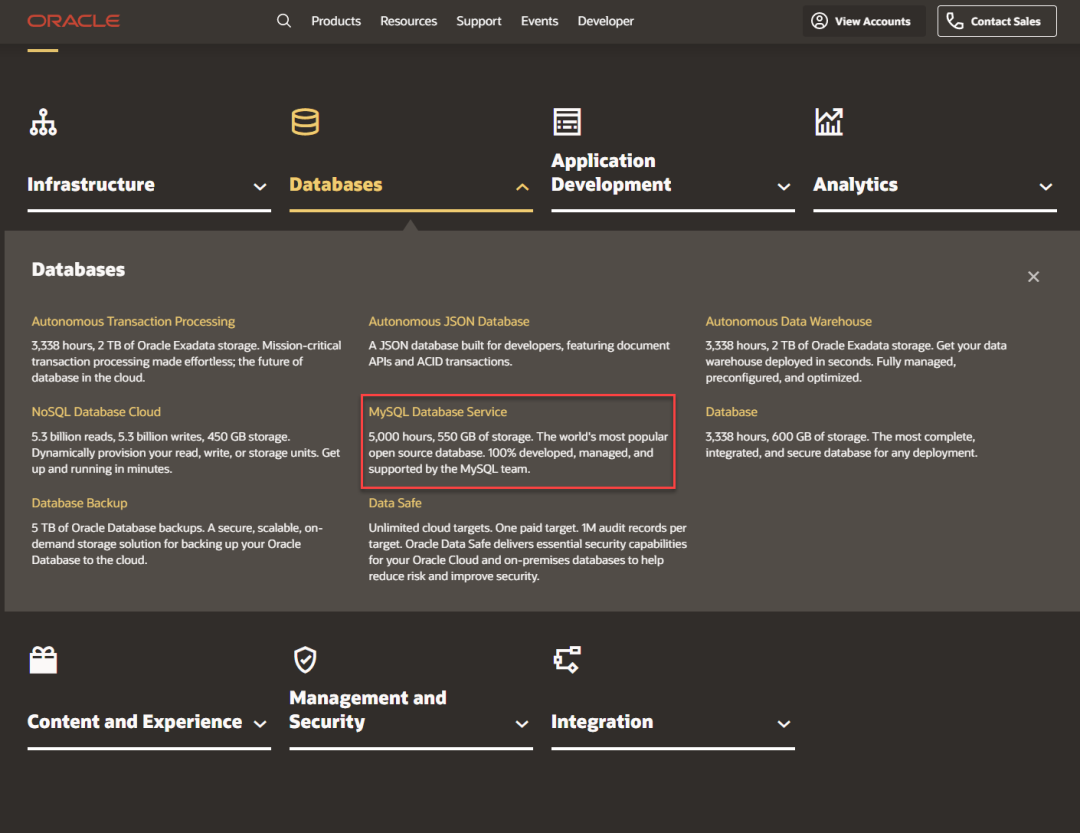1080x833 pixels.
Task: Collapse the Databases section chevron
Action: (523, 187)
